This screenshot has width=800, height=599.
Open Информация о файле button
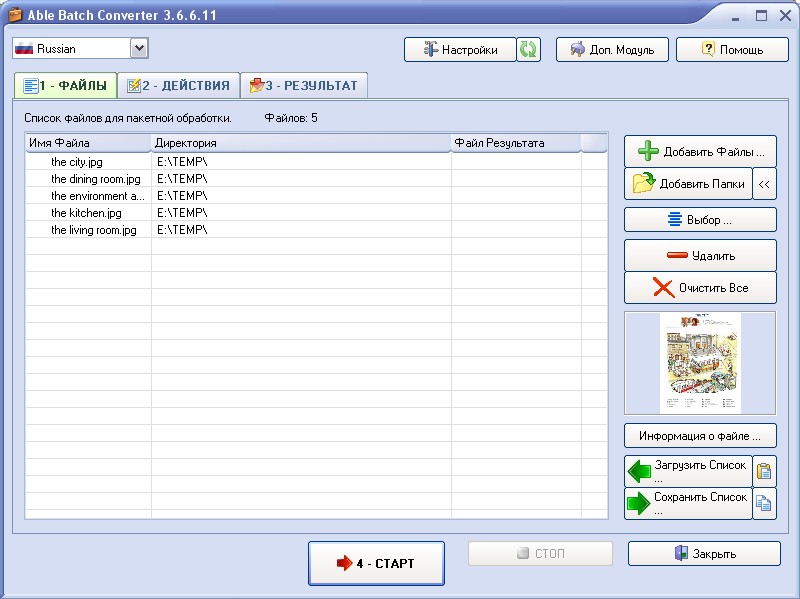pos(700,436)
